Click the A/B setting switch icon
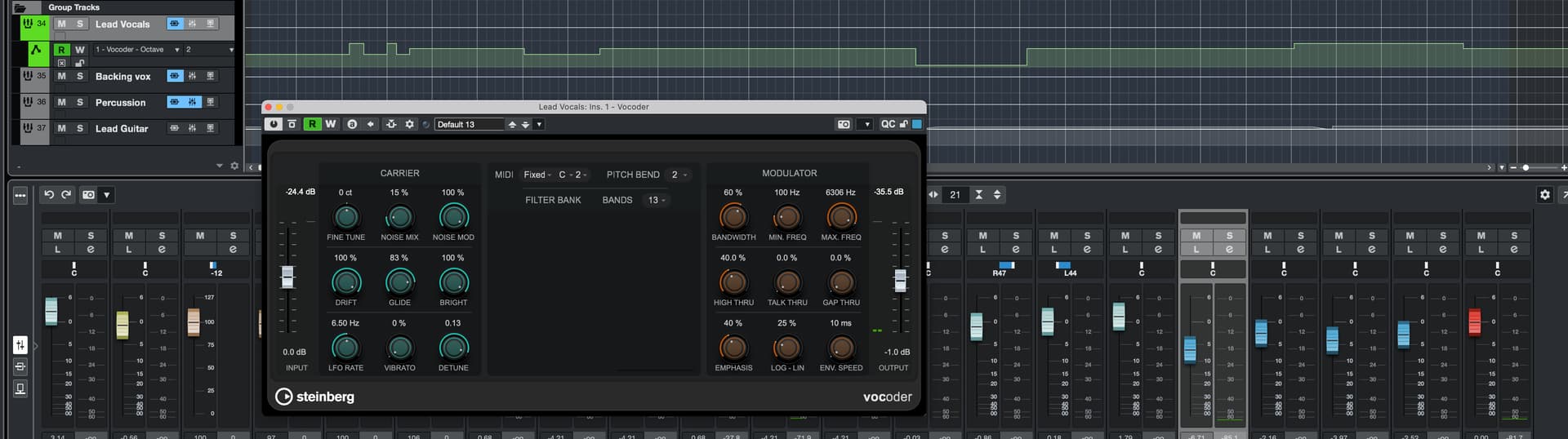 [x=352, y=124]
